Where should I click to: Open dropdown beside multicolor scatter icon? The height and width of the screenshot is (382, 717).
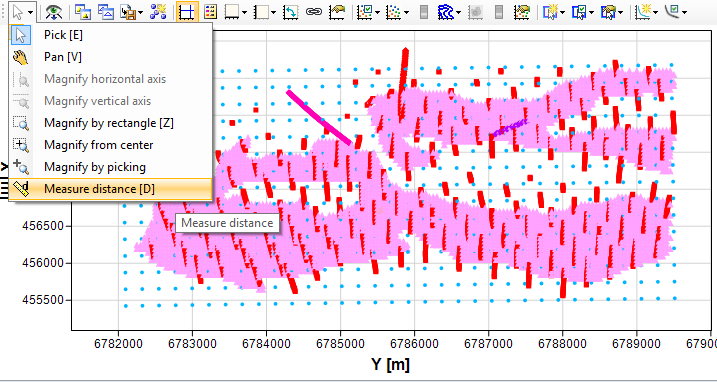click(406, 12)
